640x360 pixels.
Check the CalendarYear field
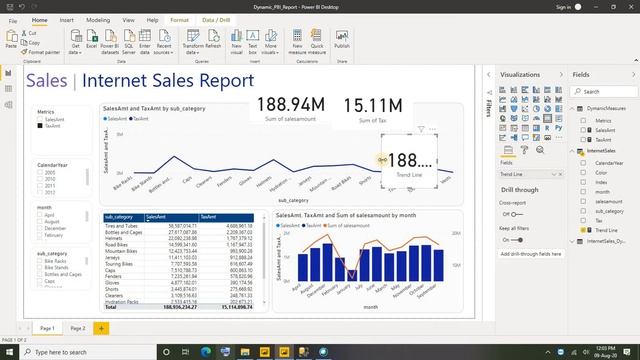(583, 163)
